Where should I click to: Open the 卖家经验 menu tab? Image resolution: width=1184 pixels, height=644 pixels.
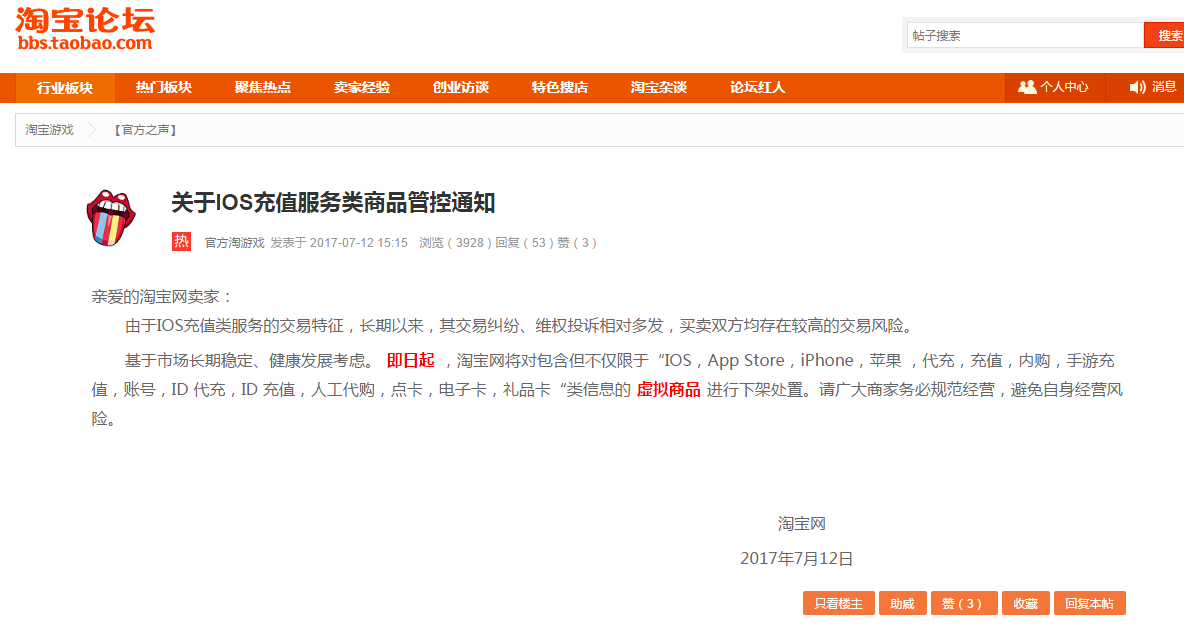362,88
